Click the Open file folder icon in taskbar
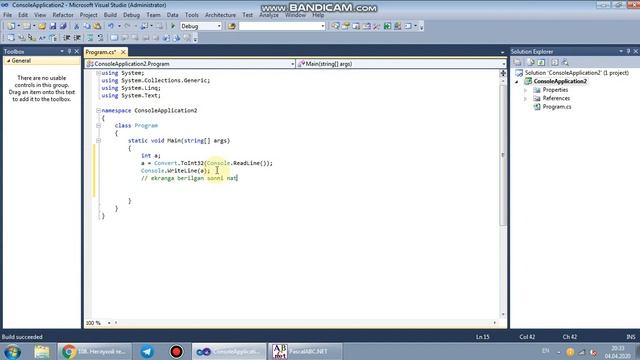This screenshot has width=640, height=360. [42, 351]
